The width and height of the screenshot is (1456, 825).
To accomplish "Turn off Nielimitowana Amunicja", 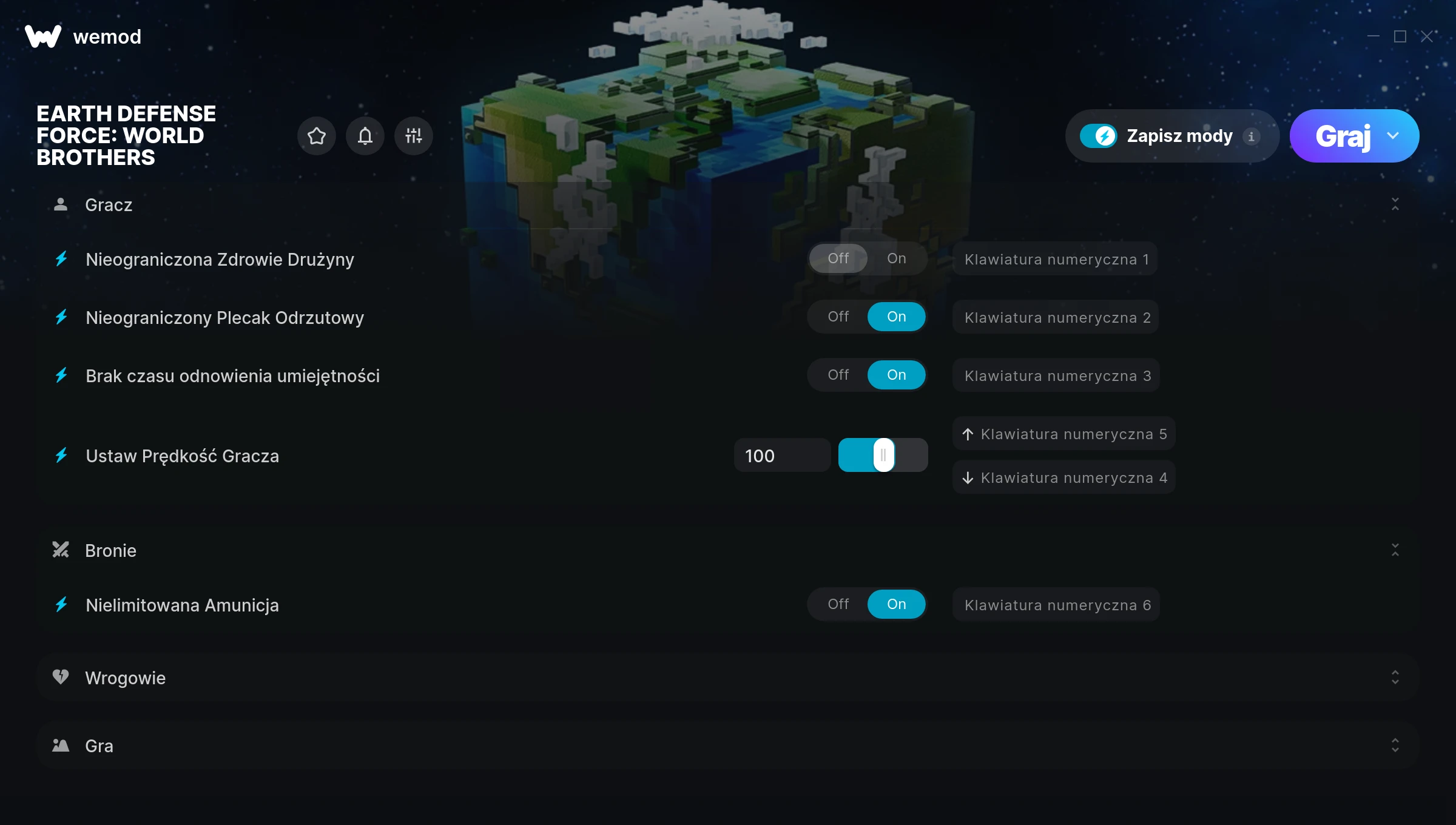I will pos(838,604).
